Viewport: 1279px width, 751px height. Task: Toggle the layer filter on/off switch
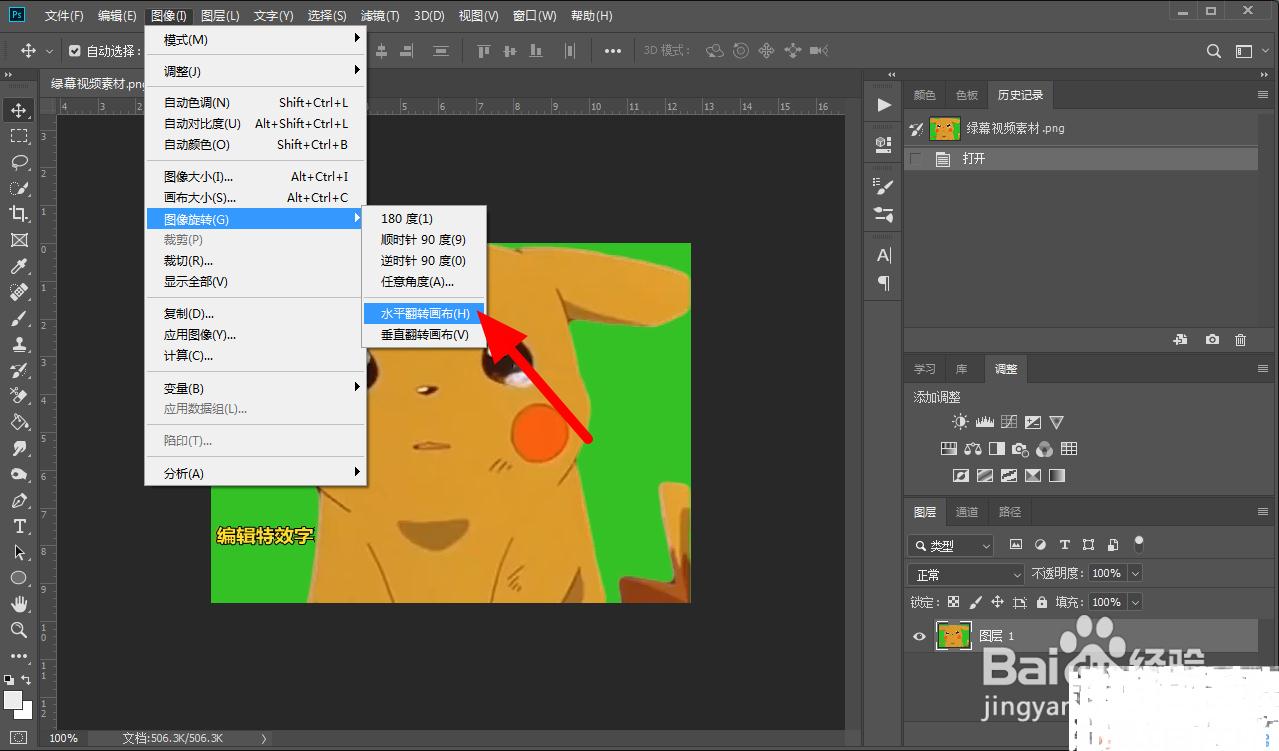pos(1138,544)
